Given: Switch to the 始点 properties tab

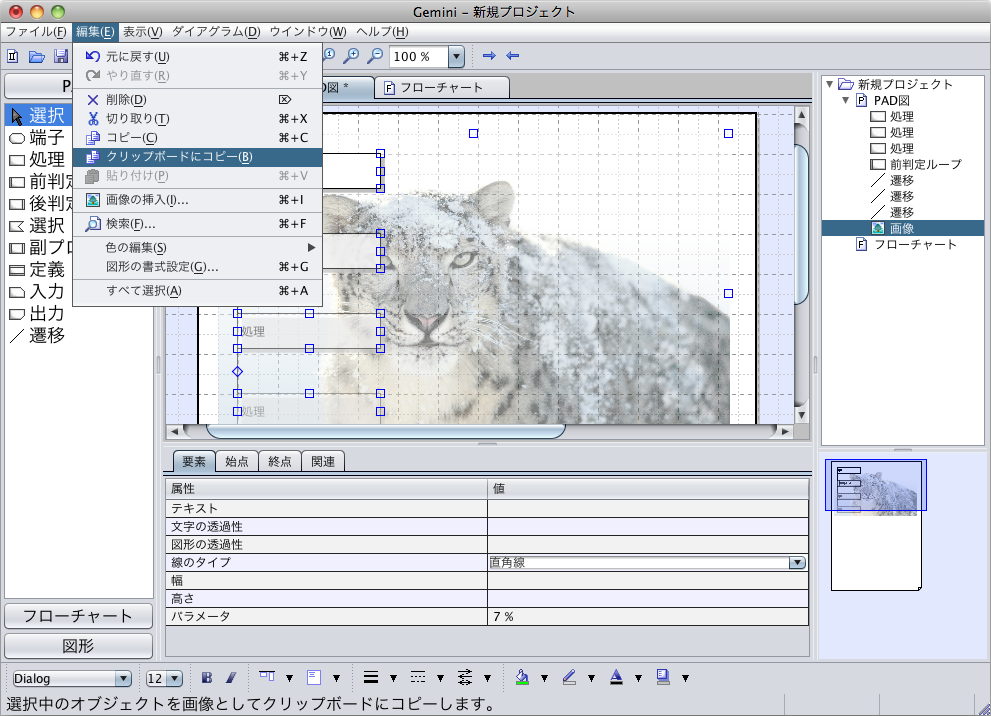Looking at the screenshot, I should tap(237, 461).
